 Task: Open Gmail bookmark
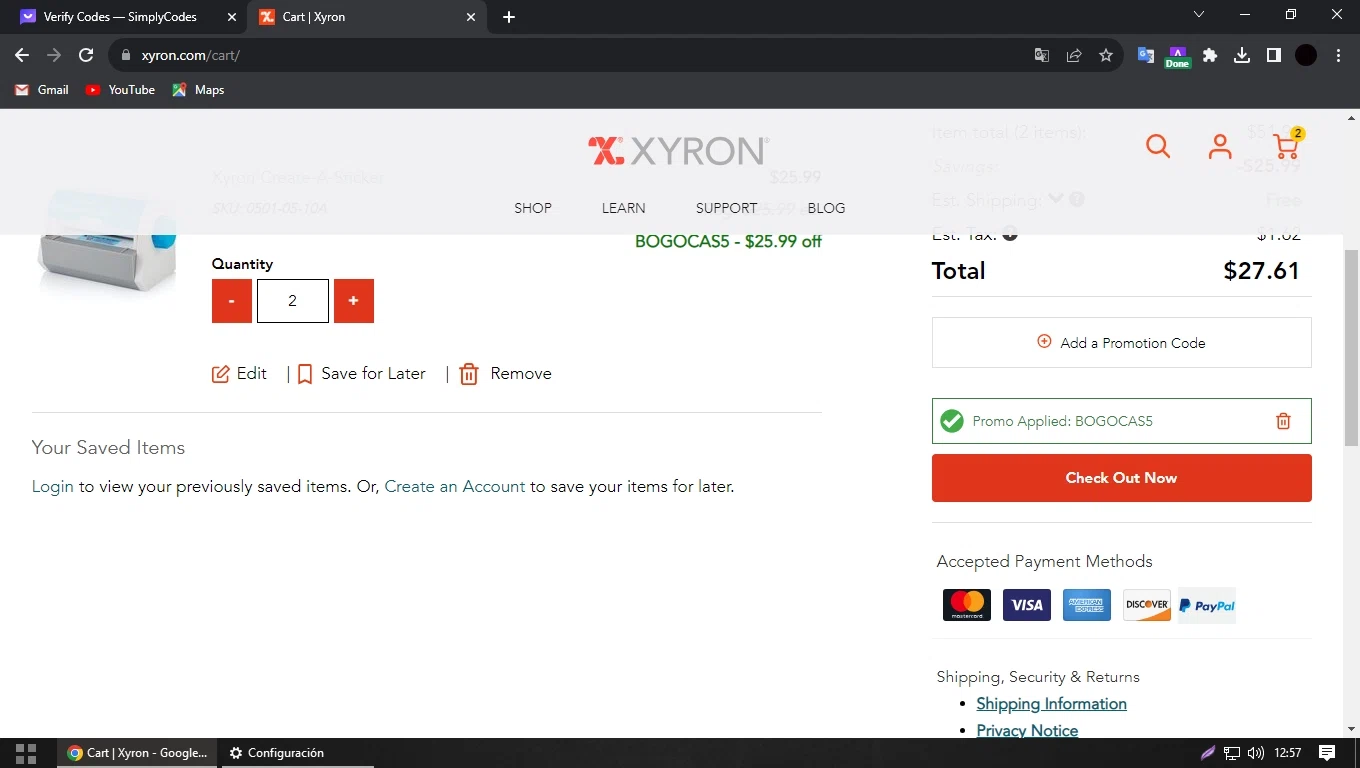click(x=42, y=90)
